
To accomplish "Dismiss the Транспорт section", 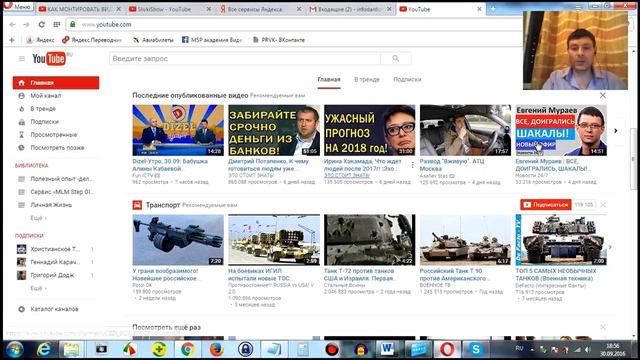I will tap(603, 204).
